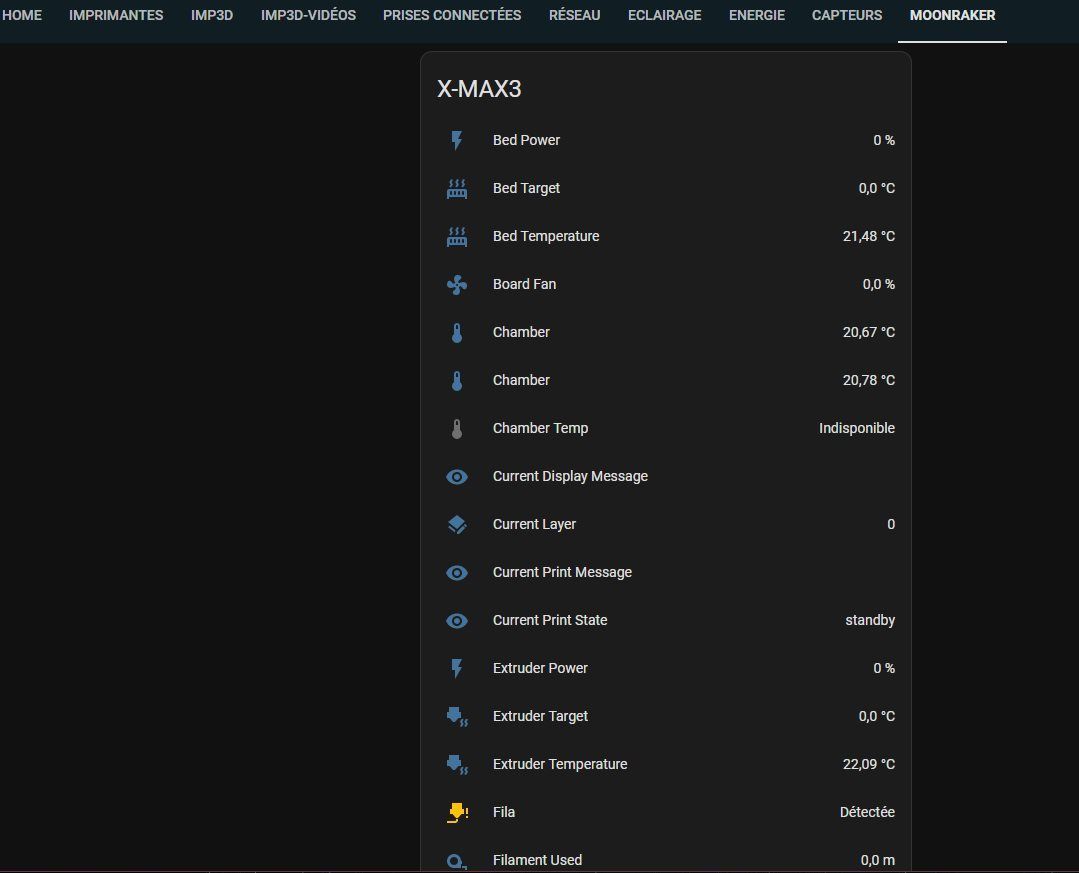
Task: Click the standby print state value
Action: click(870, 621)
